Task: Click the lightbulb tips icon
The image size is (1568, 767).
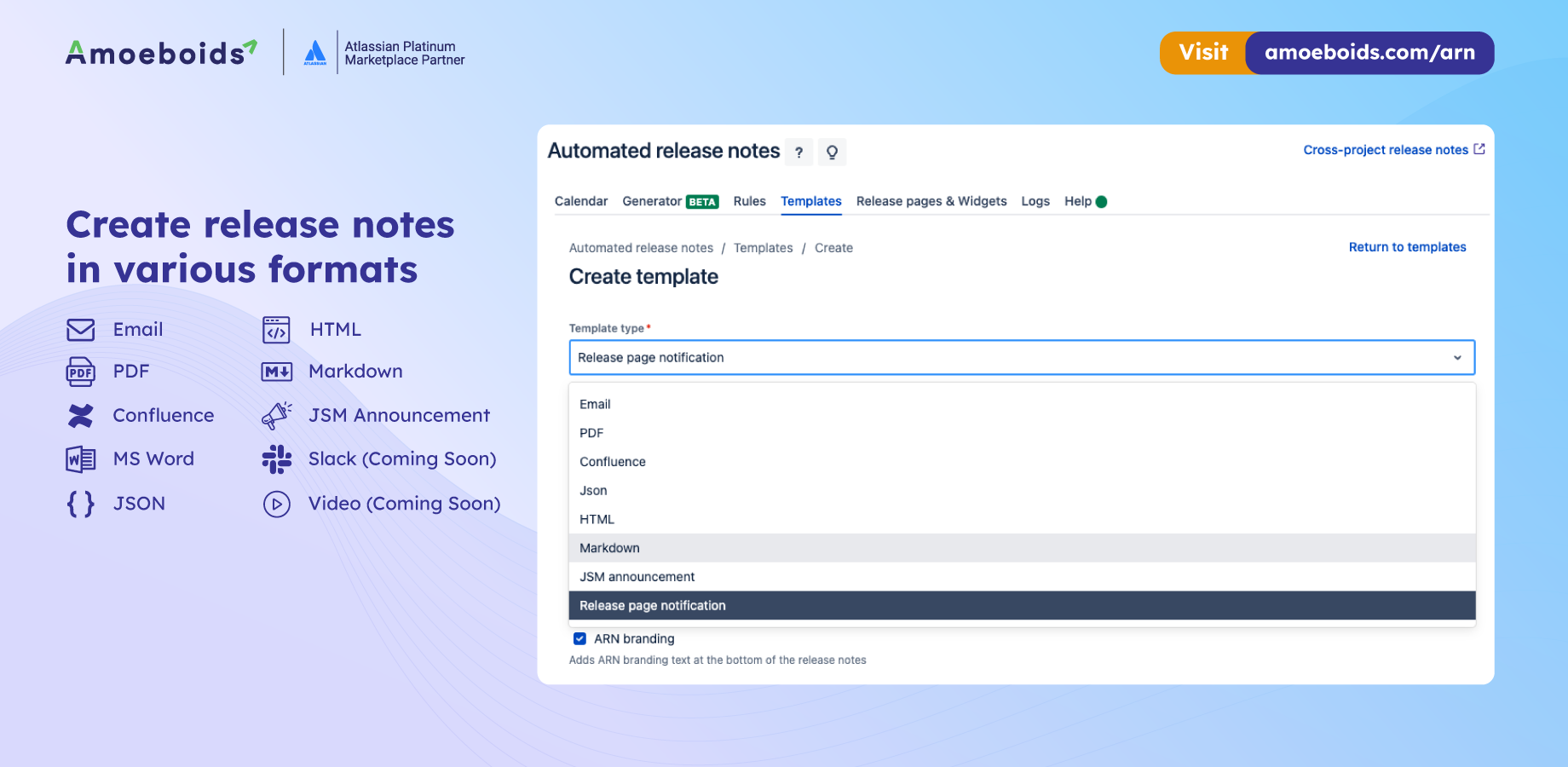Action: click(x=832, y=152)
